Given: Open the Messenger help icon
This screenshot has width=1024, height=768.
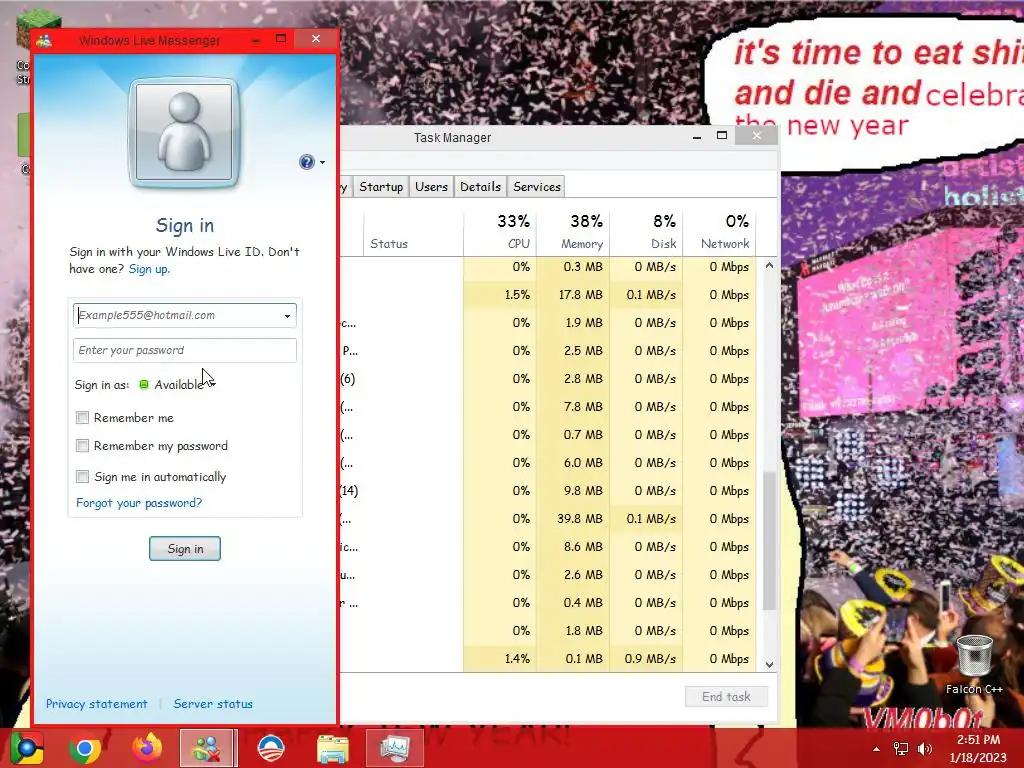Looking at the screenshot, I should [x=306, y=162].
